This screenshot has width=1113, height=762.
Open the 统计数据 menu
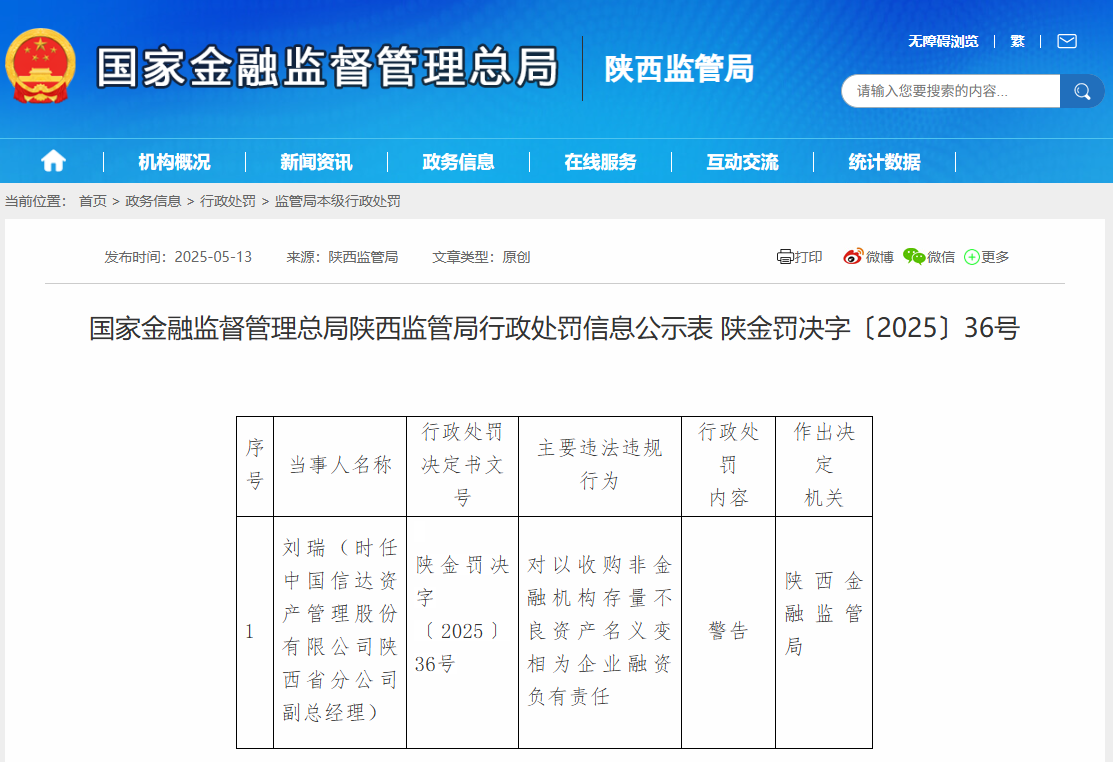pyautogui.click(x=884, y=162)
